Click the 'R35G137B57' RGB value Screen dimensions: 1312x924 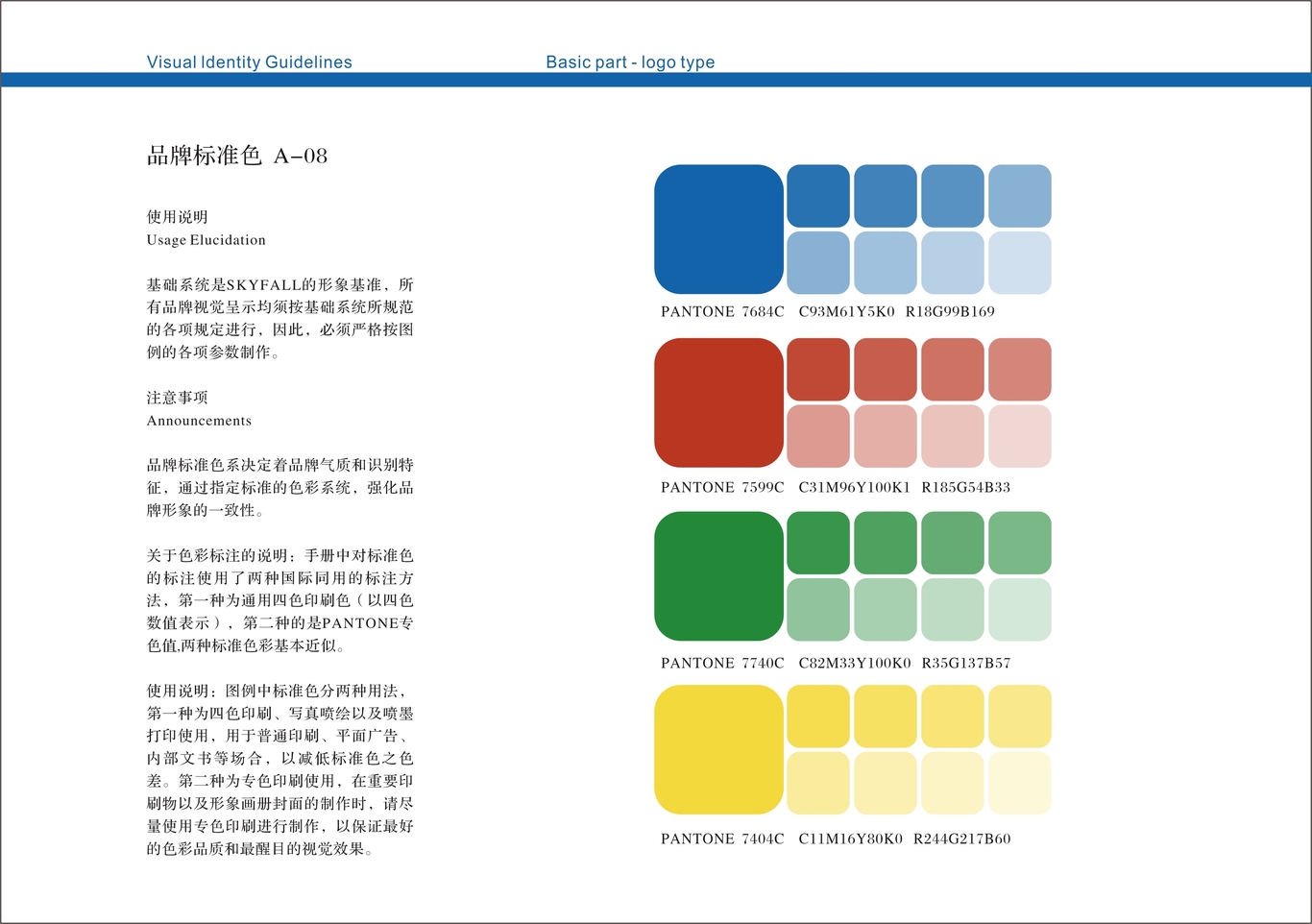(966, 663)
